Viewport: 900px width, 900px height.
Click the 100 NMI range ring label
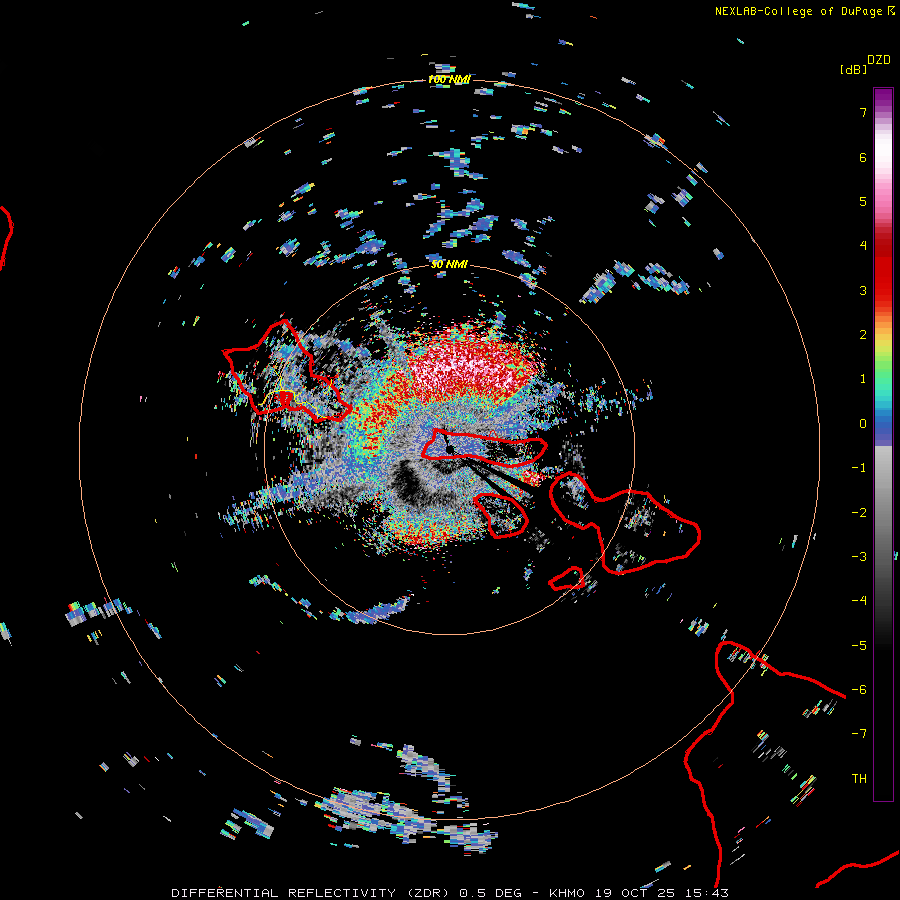(x=449, y=79)
